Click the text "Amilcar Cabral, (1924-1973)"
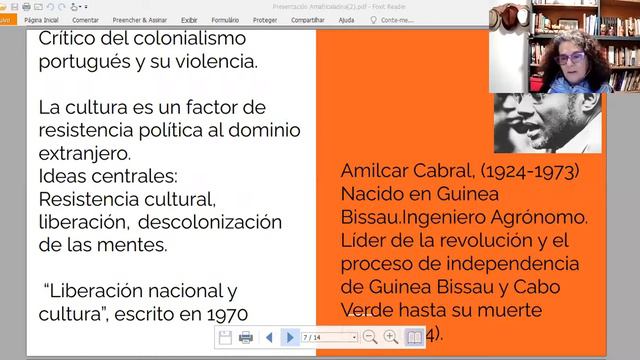 460,171
